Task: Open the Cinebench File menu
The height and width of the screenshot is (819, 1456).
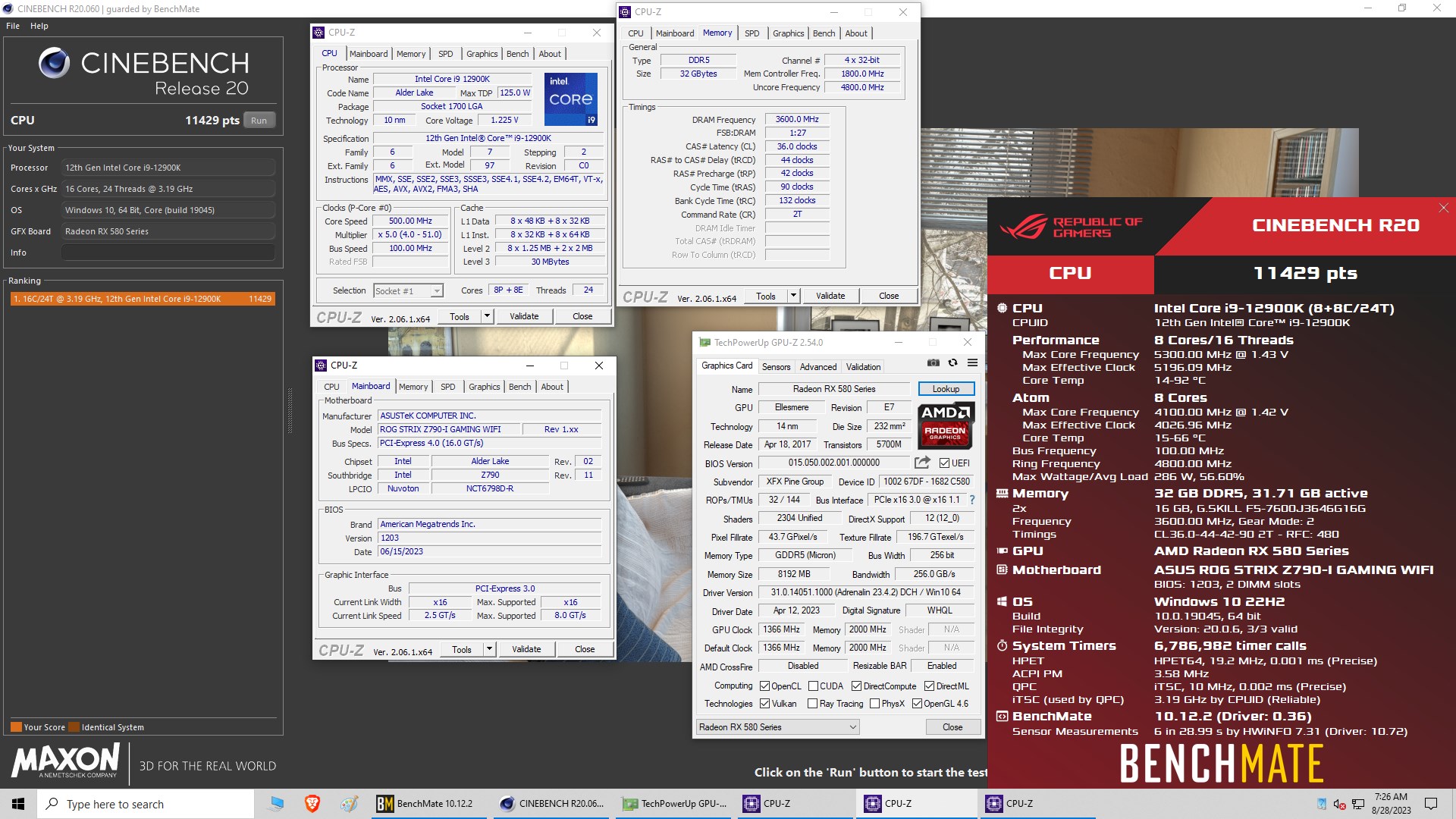Action: pyautogui.click(x=13, y=26)
